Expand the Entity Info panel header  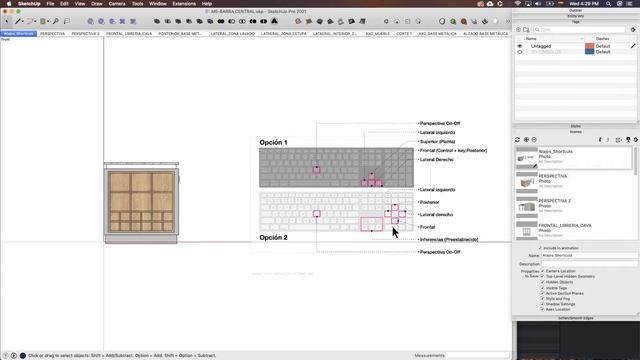coord(576,16)
